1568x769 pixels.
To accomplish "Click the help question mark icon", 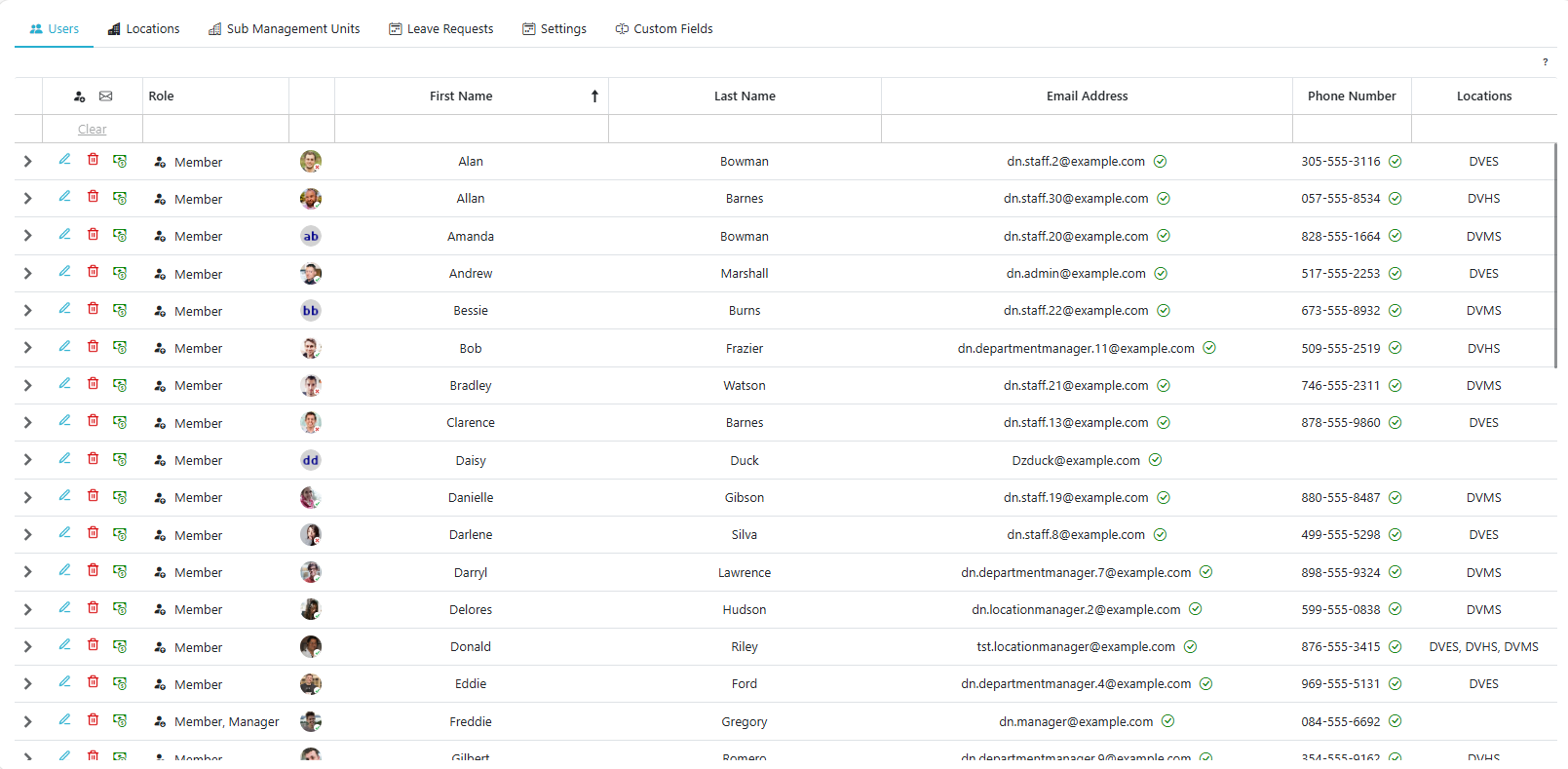I will (1545, 62).
